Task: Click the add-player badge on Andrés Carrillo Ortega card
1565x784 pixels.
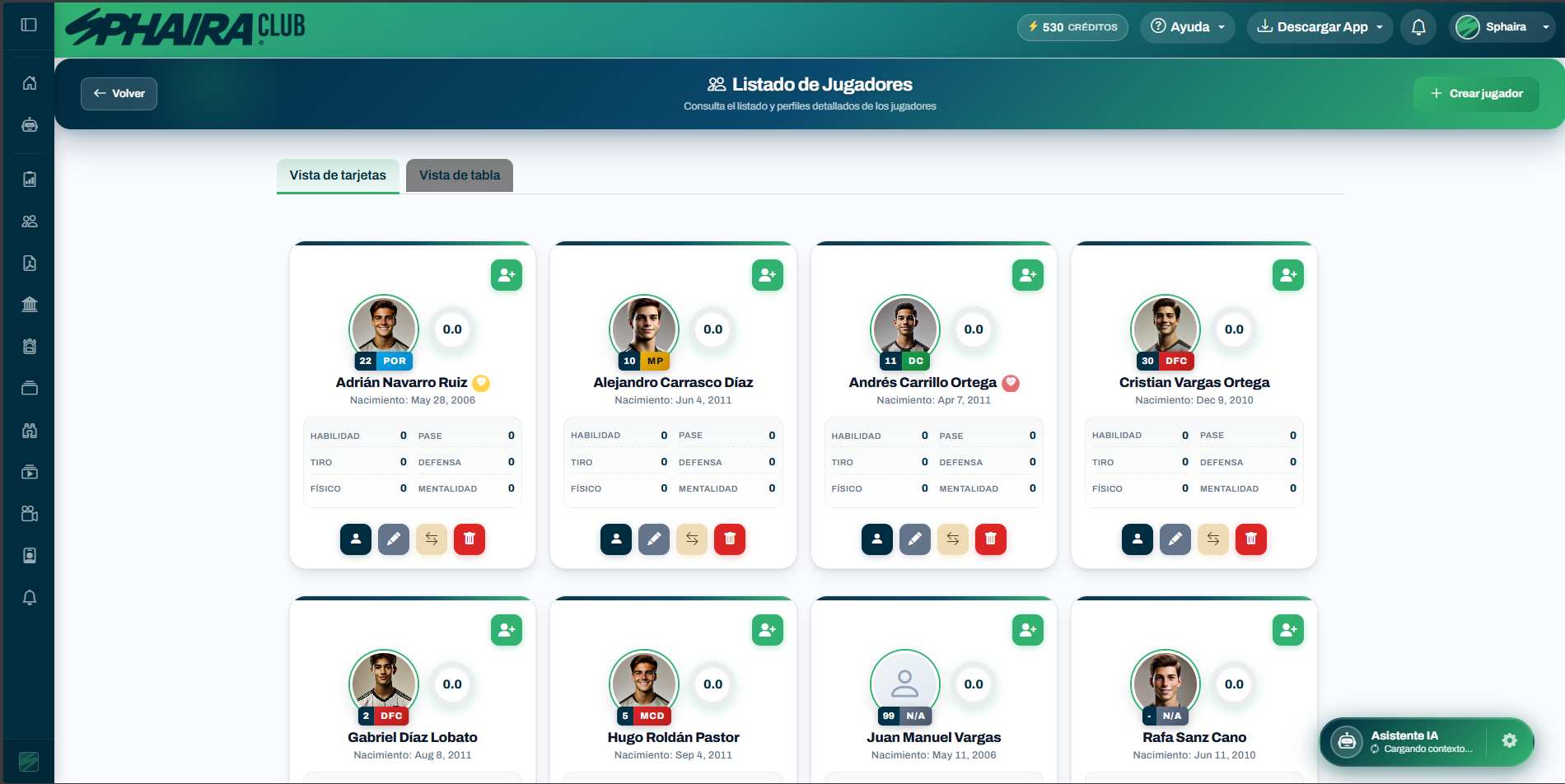Action: pyautogui.click(x=1028, y=275)
